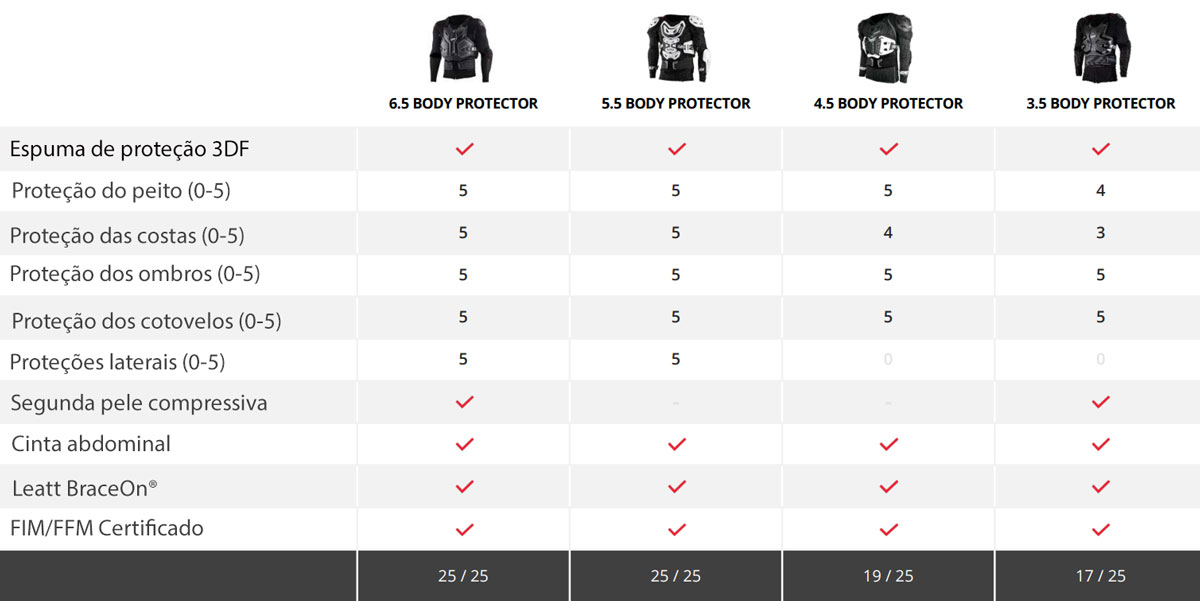The height and width of the screenshot is (601, 1200).
Task: Click the 17 / 25 total score cell
Action: [1100, 576]
